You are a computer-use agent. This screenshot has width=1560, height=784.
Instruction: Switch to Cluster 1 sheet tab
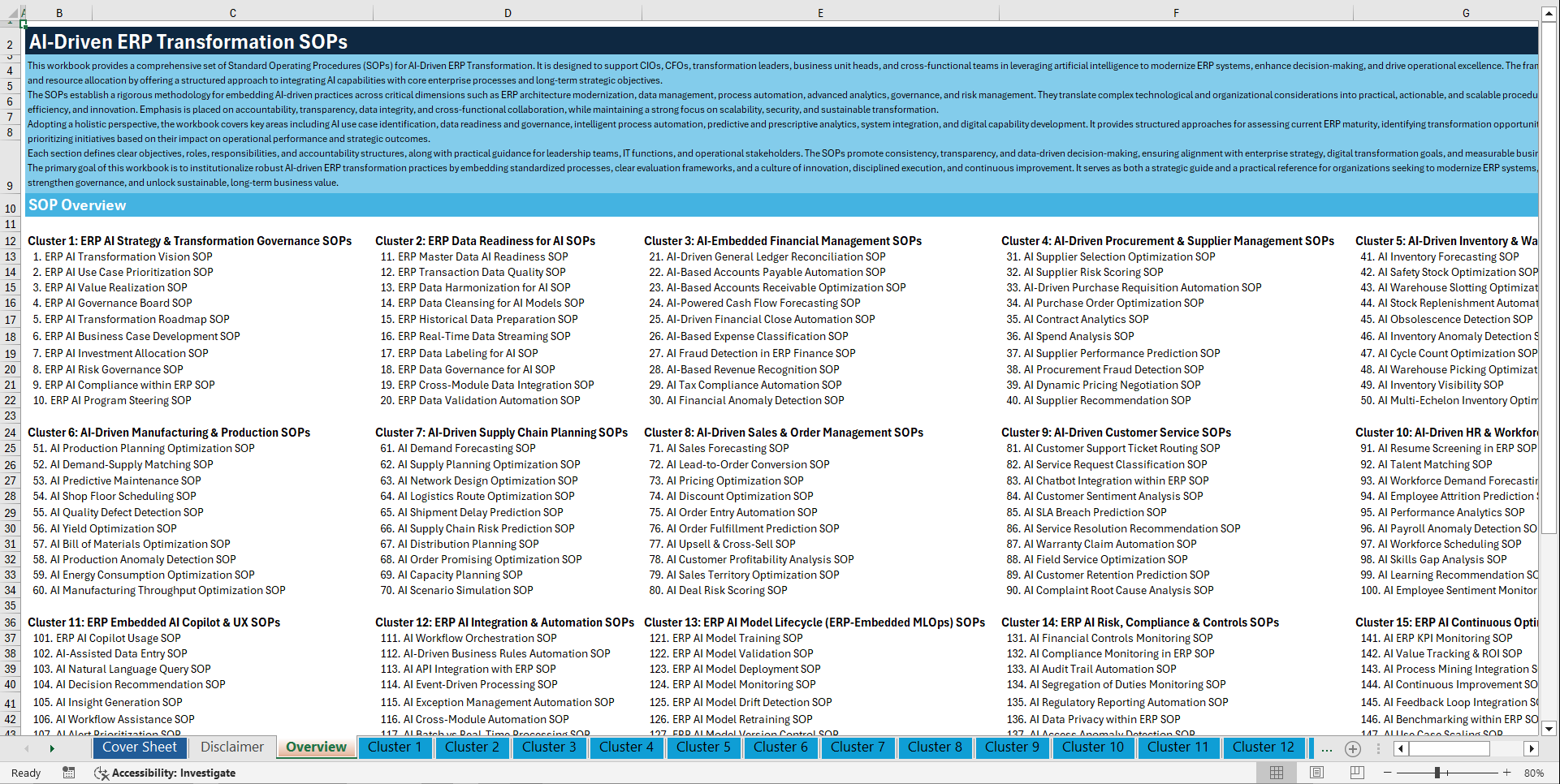click(395, 747)
